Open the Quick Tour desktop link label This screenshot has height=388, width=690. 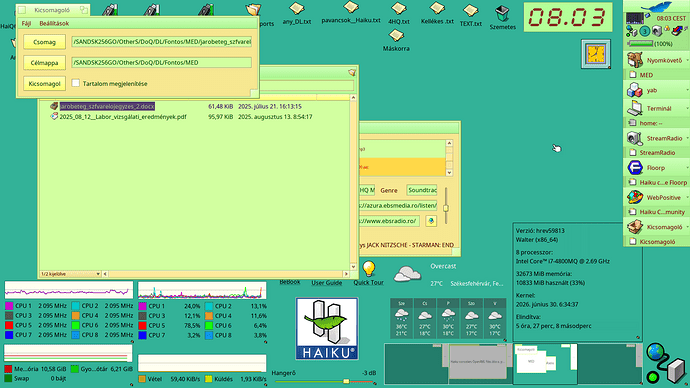click(x=368, y=282)
